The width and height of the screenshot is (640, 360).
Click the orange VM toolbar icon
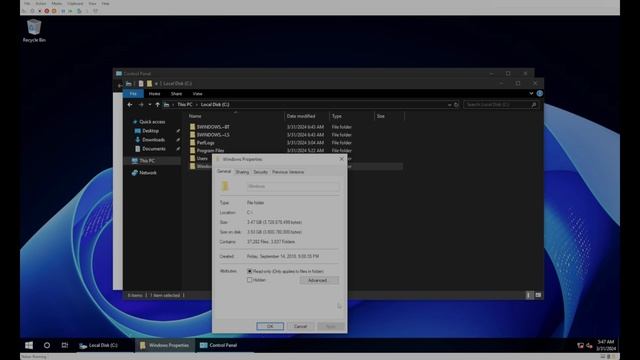pos(54,11)
